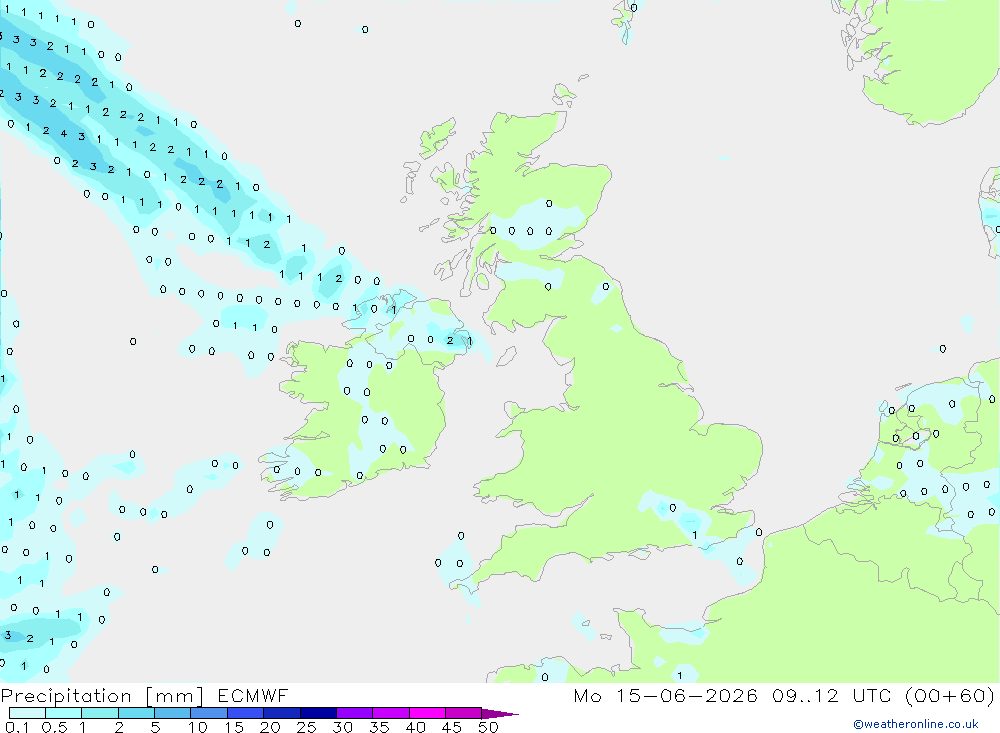Click the 'ECMWF' model label
This screenshot has height=733, width=1000.
(x=253, y=696)
